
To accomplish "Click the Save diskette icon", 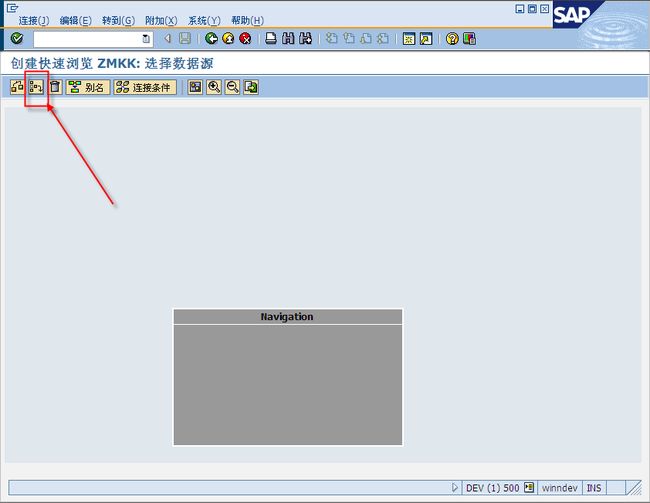I will [x=185, y=39].
